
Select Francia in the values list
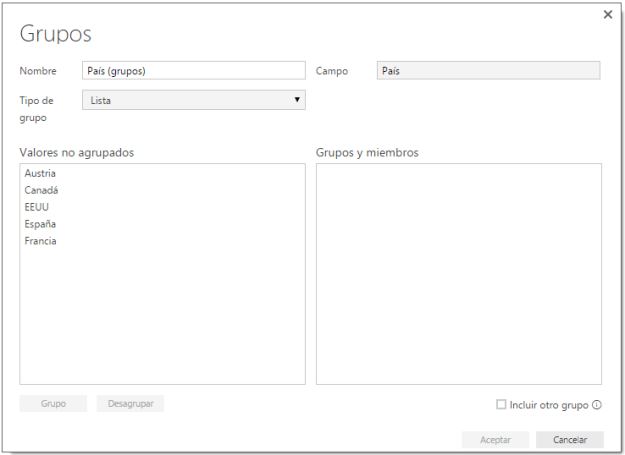40,241
